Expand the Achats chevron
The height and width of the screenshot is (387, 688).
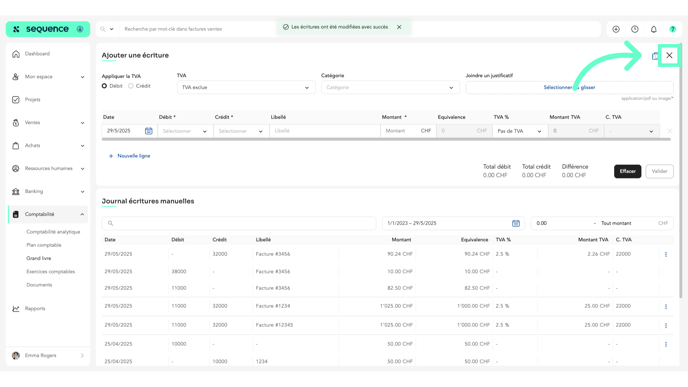click(82, 146)
